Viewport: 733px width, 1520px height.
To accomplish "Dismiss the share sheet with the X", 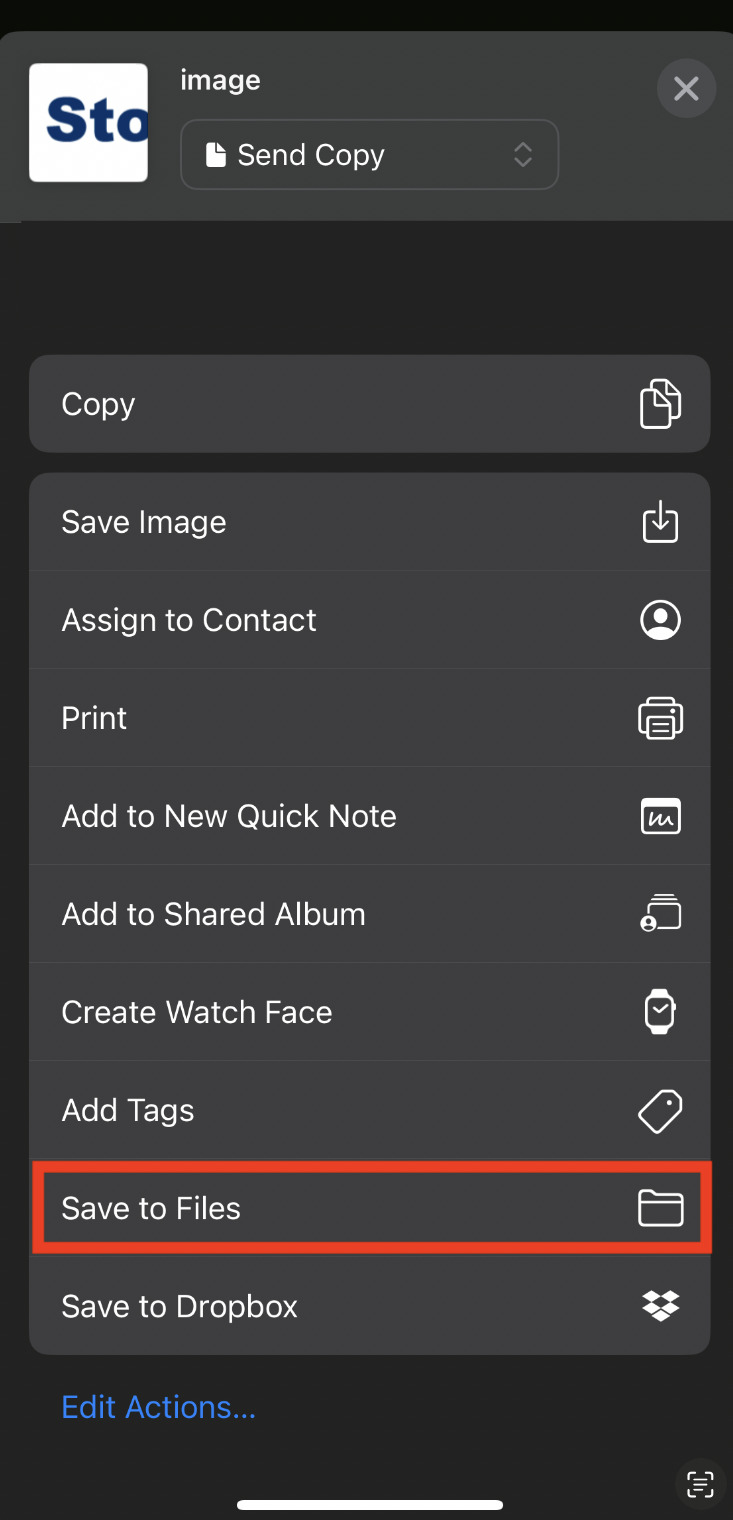I will (686, 88).
